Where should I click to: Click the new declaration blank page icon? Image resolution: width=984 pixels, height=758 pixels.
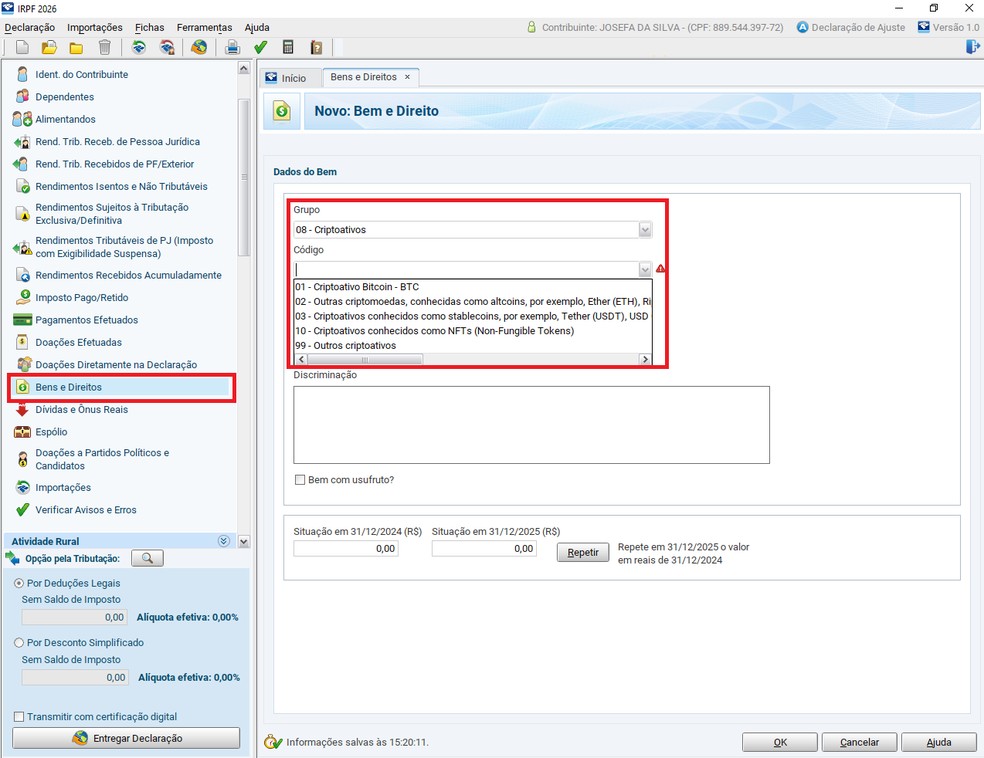pyautogui.click(x=22, y=47)
